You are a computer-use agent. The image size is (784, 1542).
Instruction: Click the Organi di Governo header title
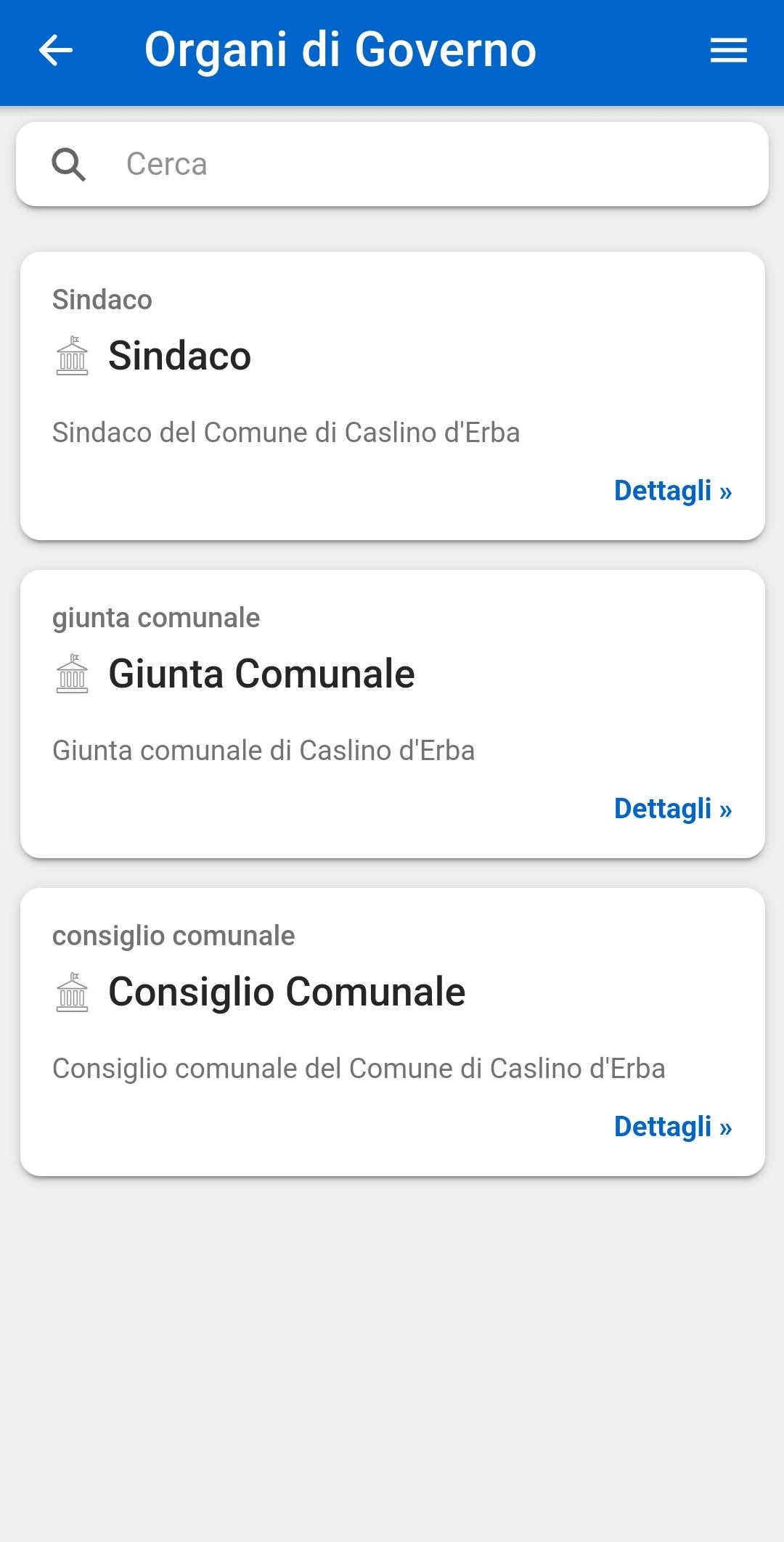[340, 50]
